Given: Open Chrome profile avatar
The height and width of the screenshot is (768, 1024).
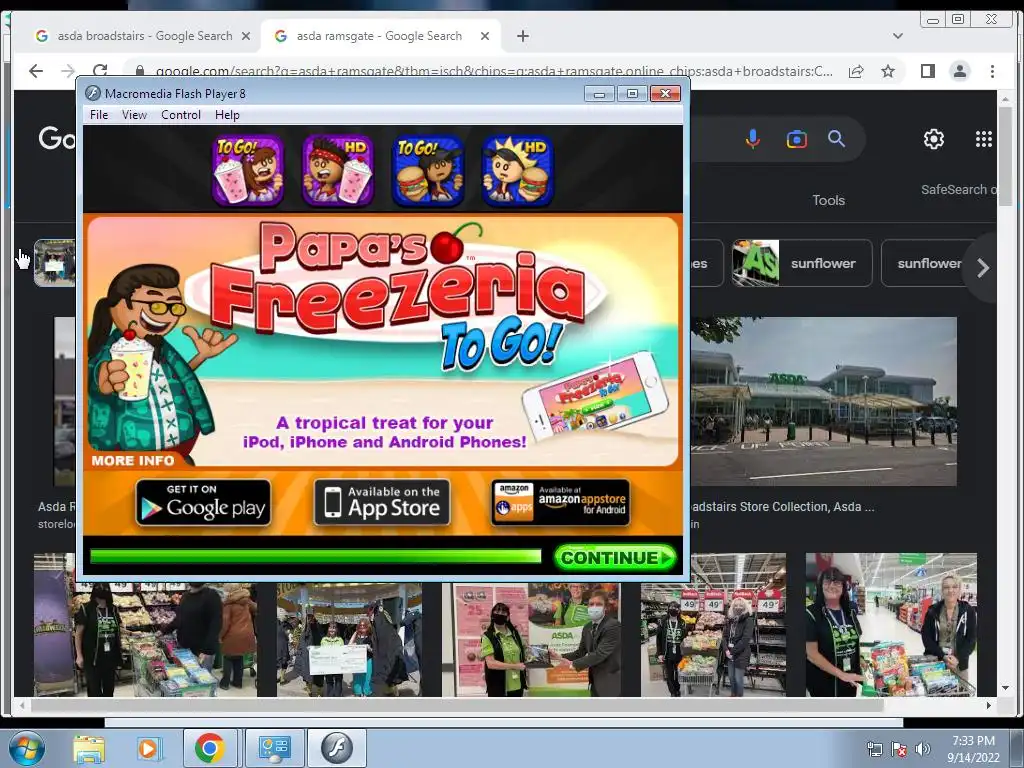Looking at the screenshot, I should (x=960, y=71).
